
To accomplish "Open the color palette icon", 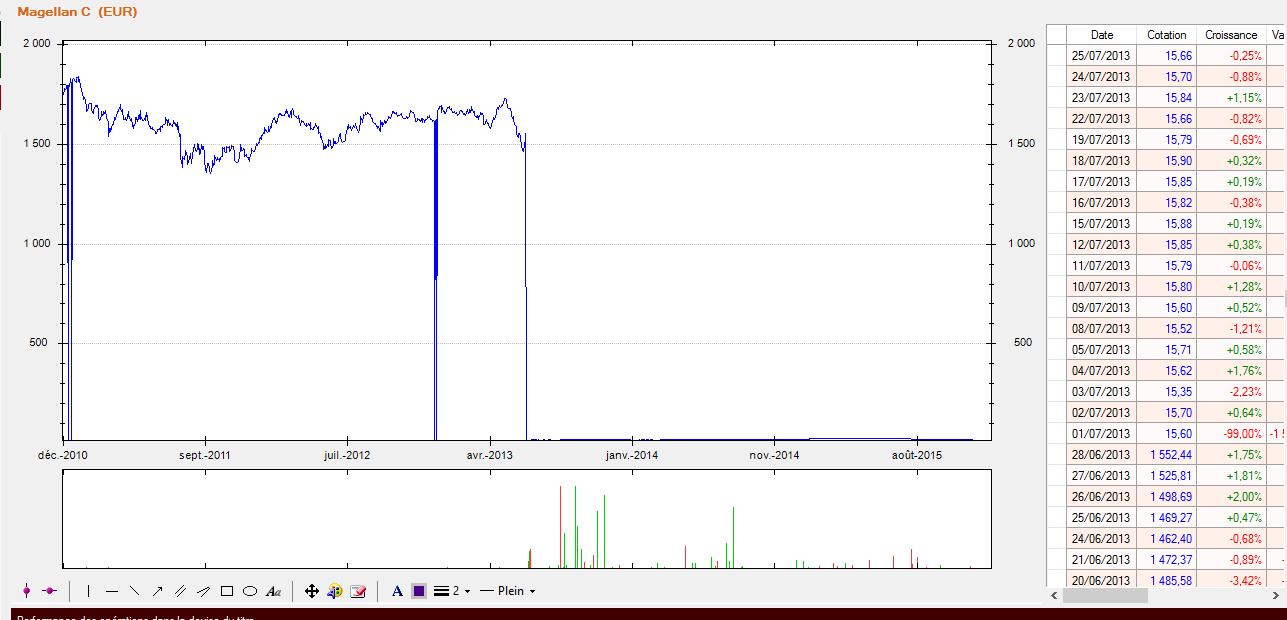I will pyautogui.click(x=335, y=591).
